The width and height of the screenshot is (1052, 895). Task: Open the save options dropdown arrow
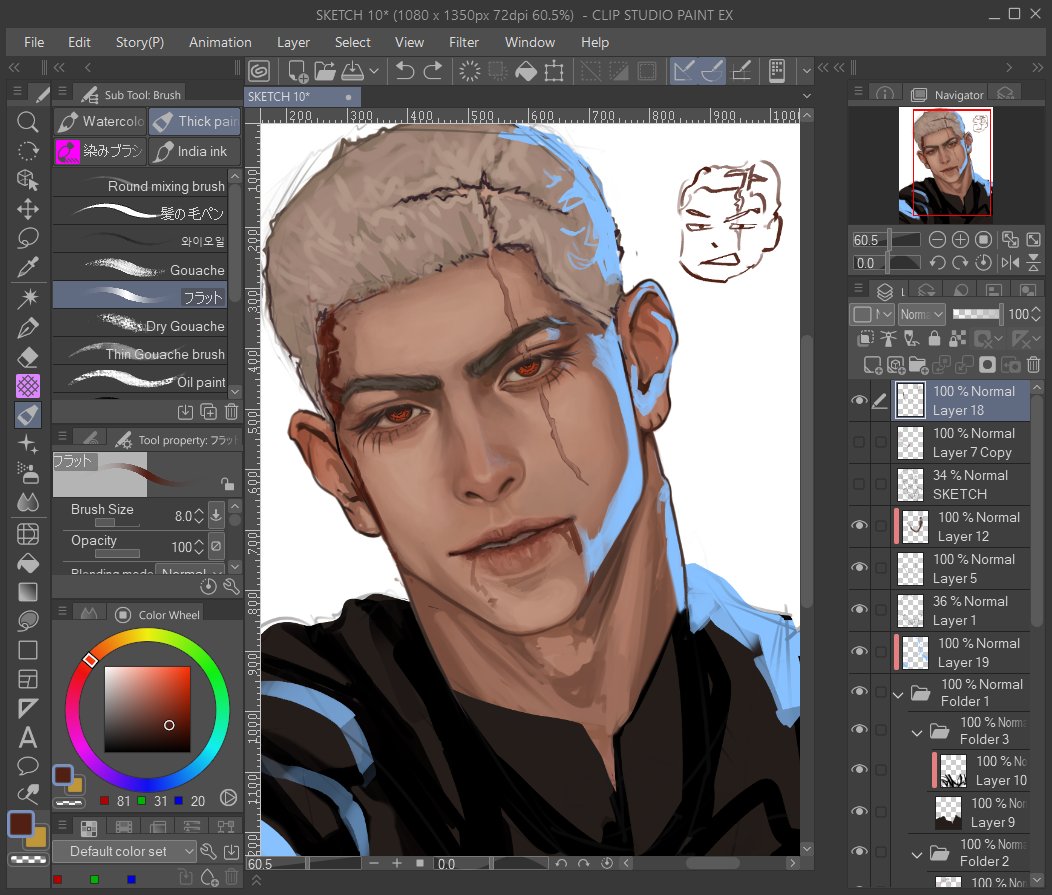(x=374, y=70)
